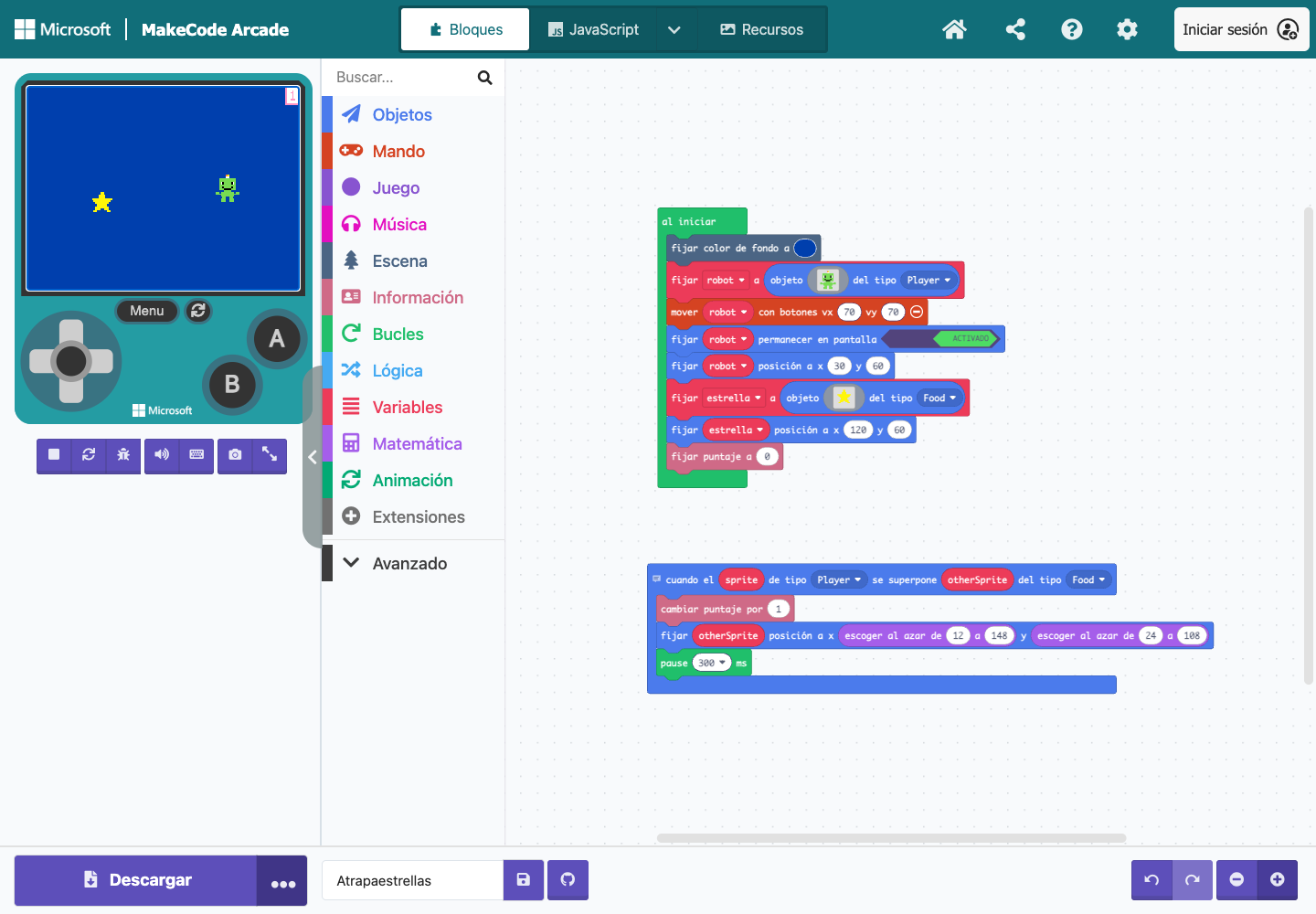Open the Matemática block category
This screenshot has height=914, width=1316.
(x=413, y=443)
